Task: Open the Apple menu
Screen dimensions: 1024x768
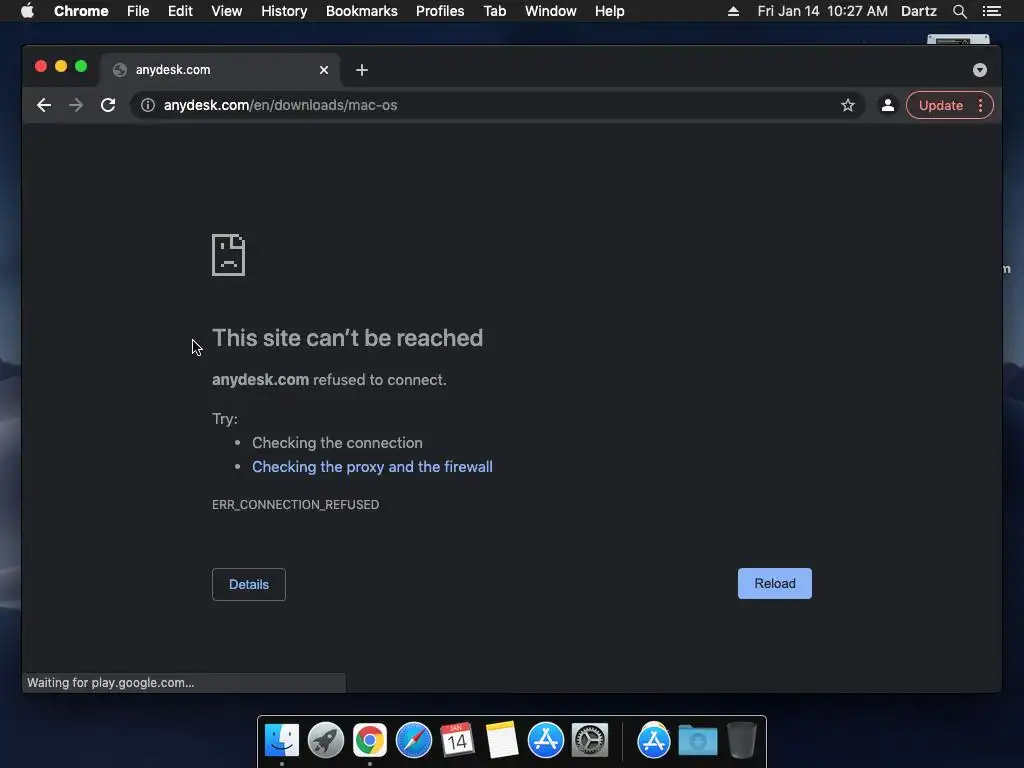Action: (27, 11)
